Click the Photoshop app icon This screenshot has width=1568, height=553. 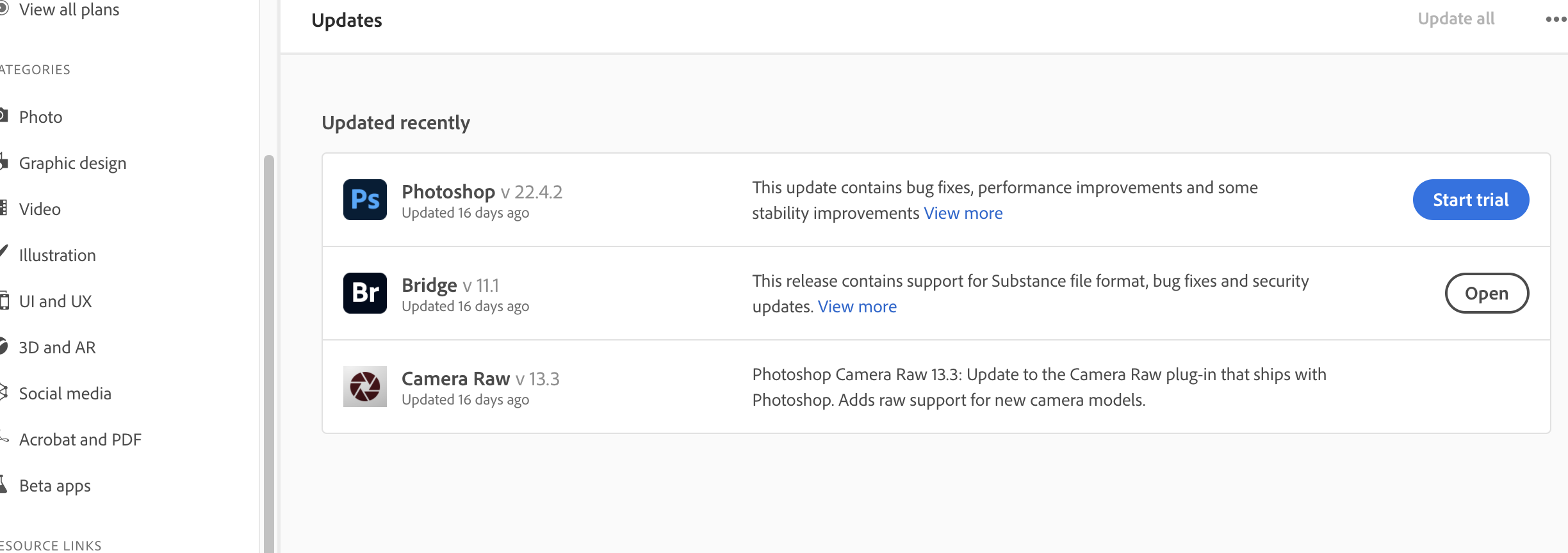365,200
